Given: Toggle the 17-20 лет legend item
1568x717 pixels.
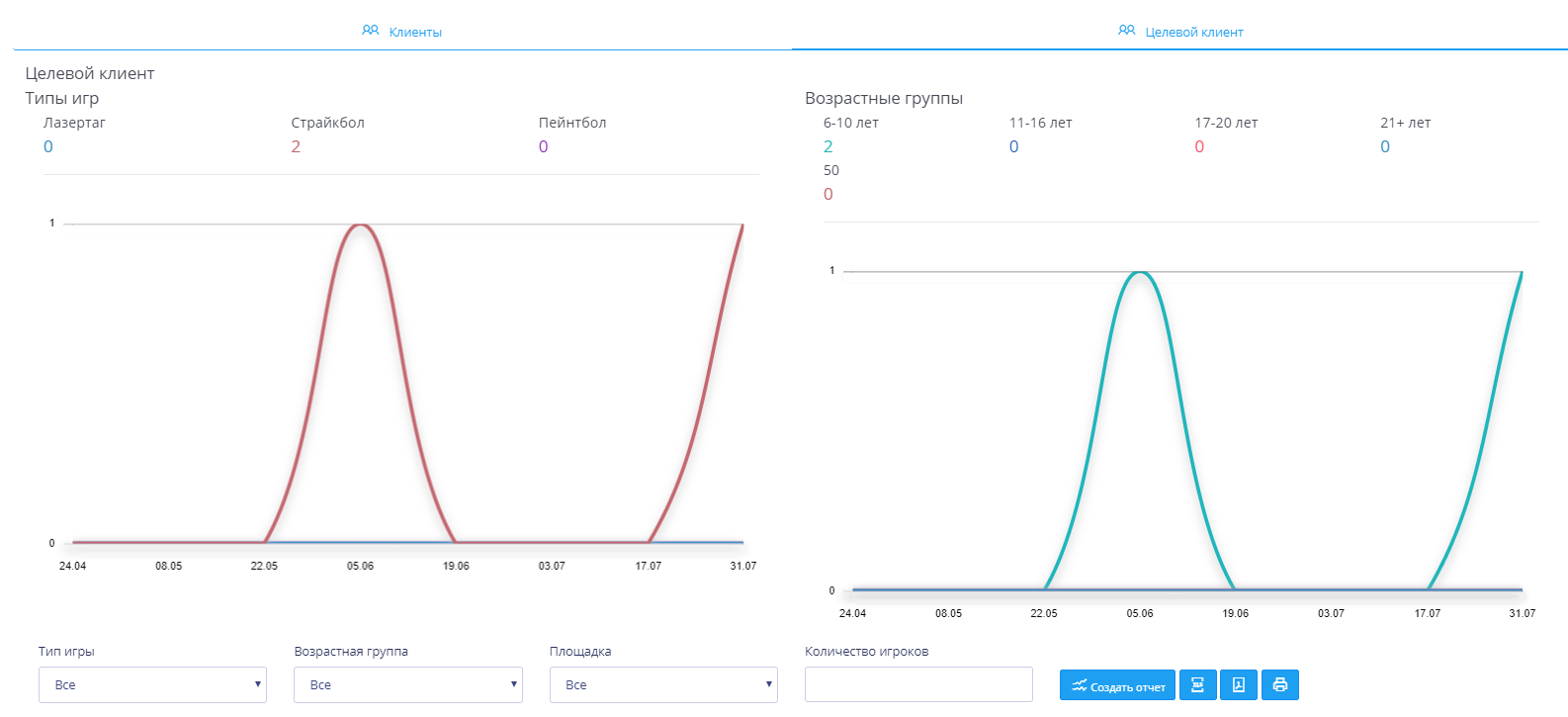Looking at the screenshot, I should [x=1226, y=123].
